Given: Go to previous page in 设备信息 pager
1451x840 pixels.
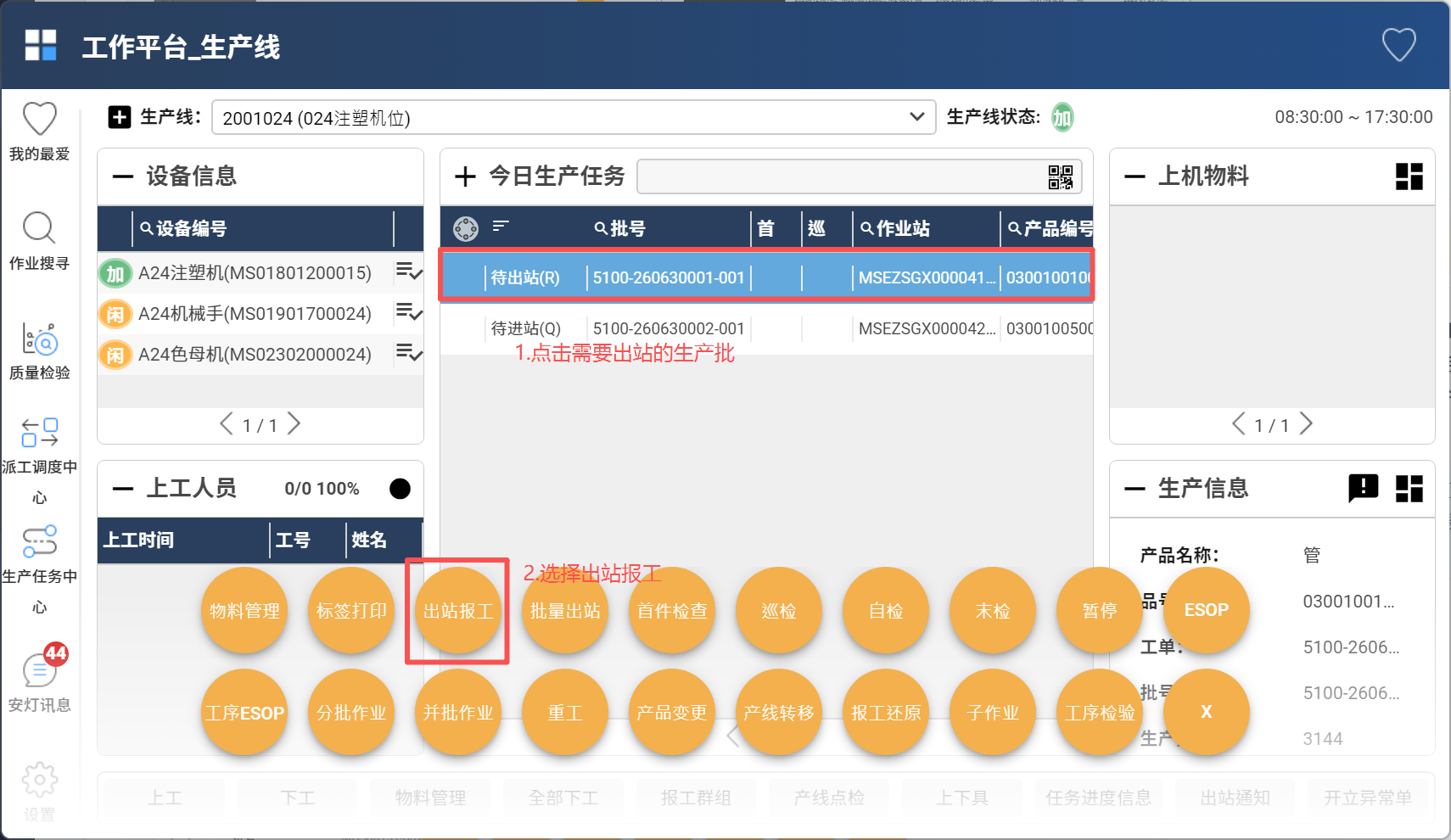Looking at the screenshot, I should click(x=226, y=423).
